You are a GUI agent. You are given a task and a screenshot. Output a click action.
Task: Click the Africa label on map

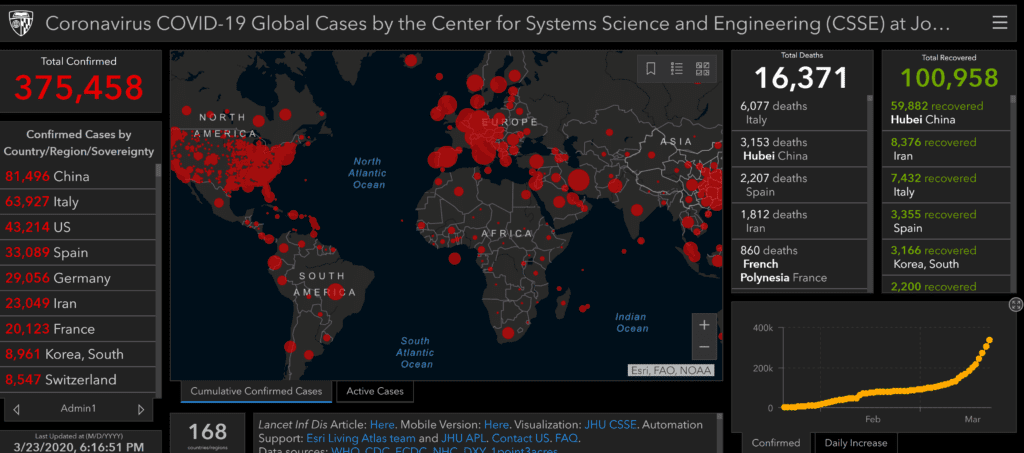507,233
